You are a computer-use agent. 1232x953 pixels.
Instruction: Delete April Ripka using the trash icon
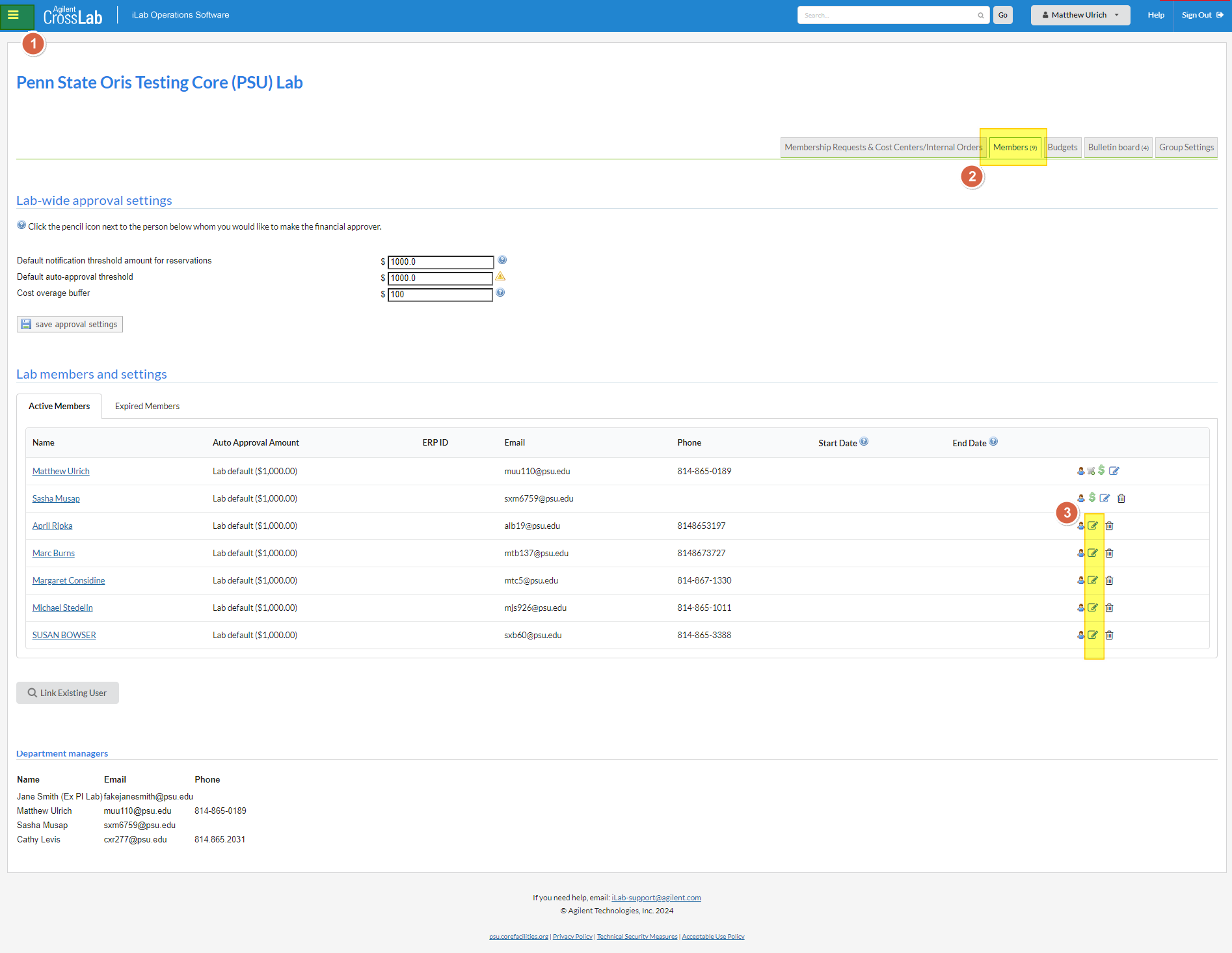click(1109, 526)
